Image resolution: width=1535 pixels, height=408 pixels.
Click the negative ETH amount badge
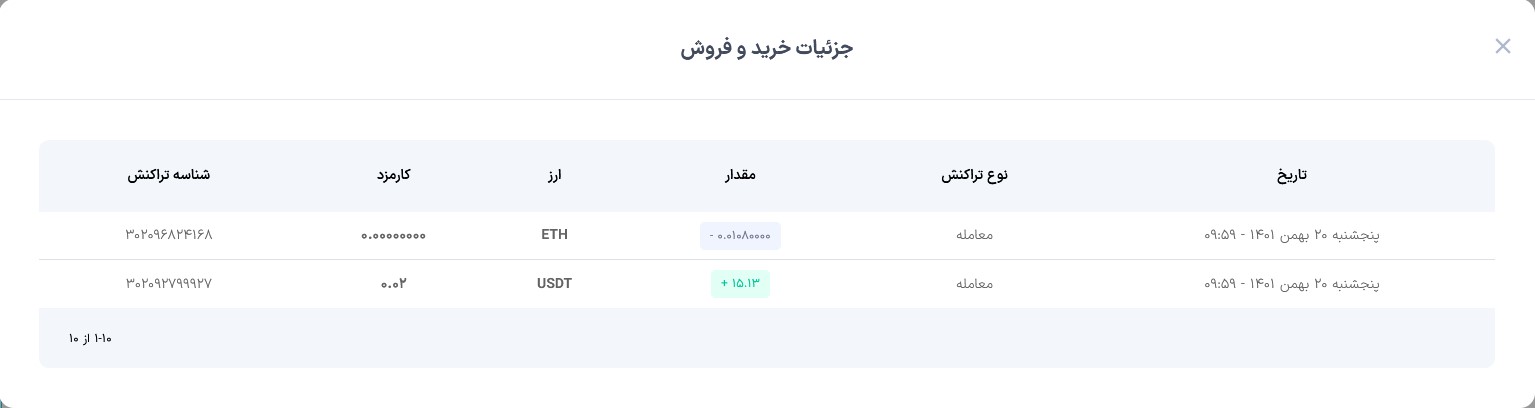(x=740, y=236)
